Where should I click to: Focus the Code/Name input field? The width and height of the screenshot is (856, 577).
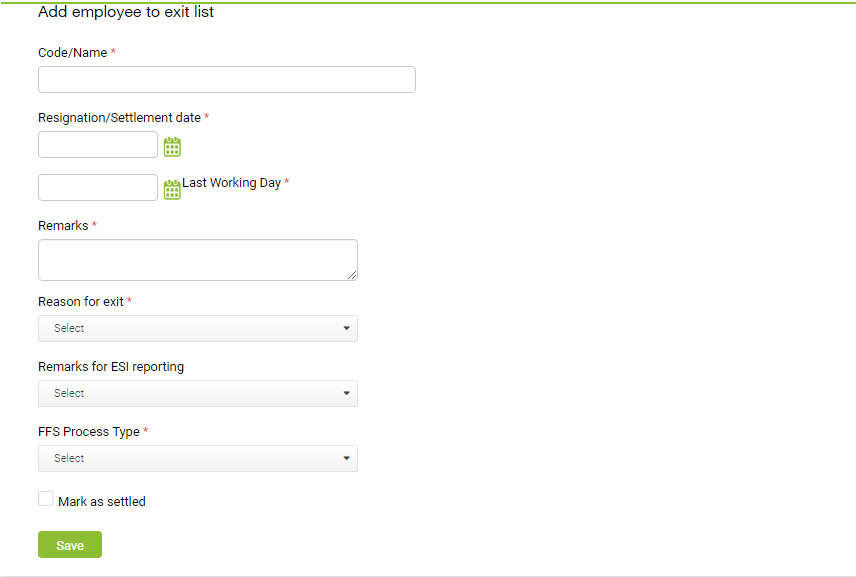[227, 80]
